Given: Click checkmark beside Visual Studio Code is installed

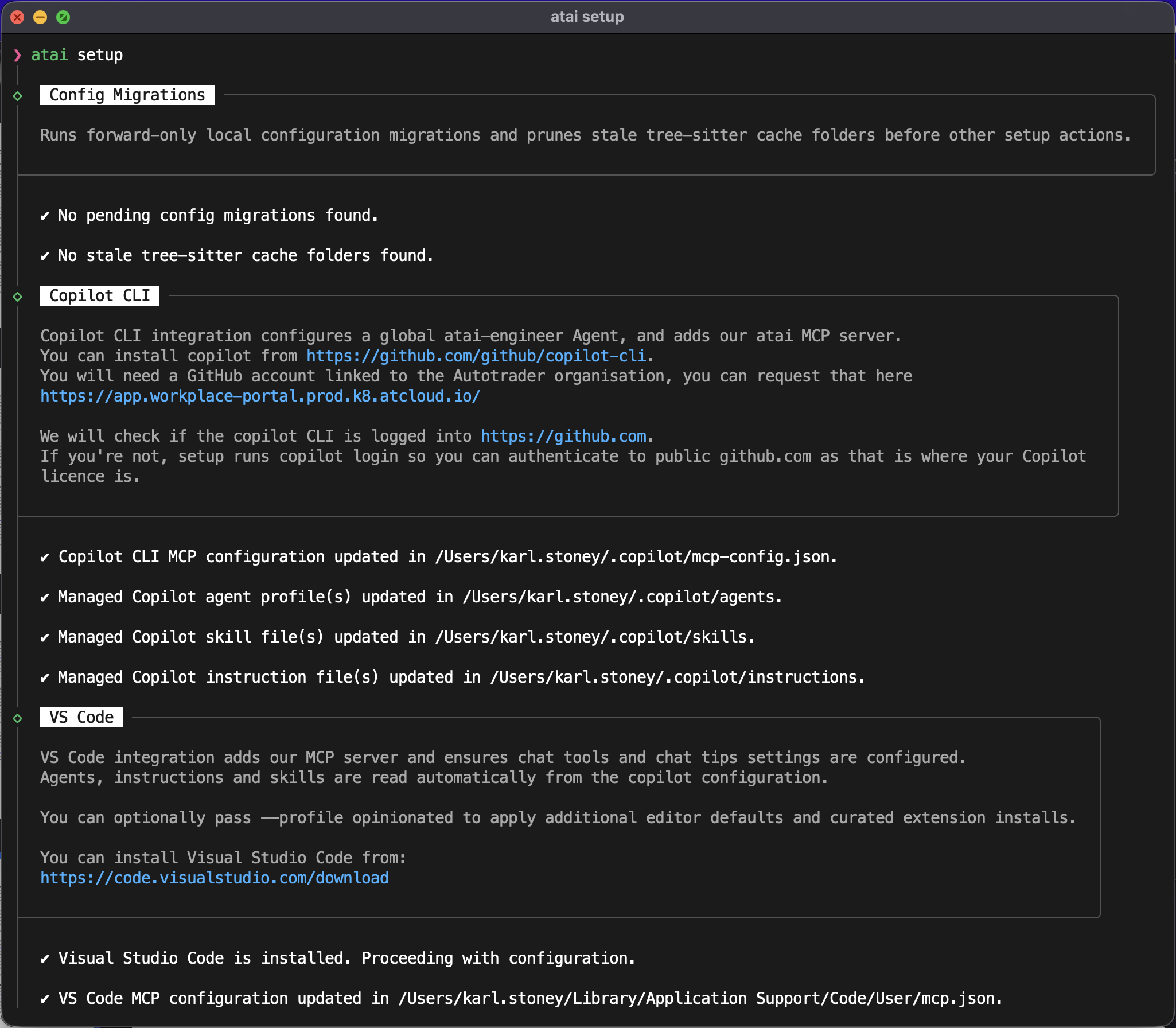Looking at the screenshot, I should point(45,959).
